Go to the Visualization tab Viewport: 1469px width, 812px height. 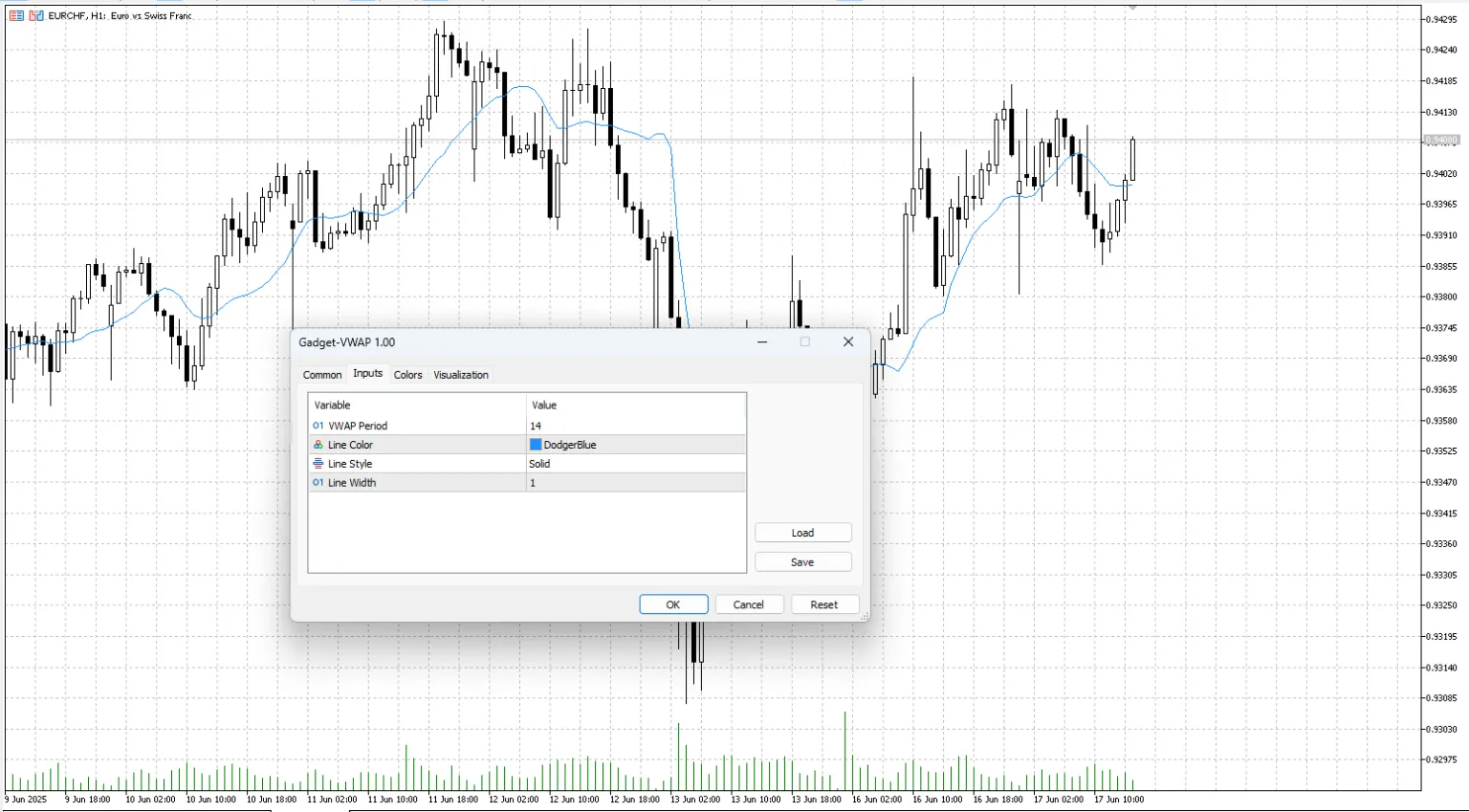[461, 375]
